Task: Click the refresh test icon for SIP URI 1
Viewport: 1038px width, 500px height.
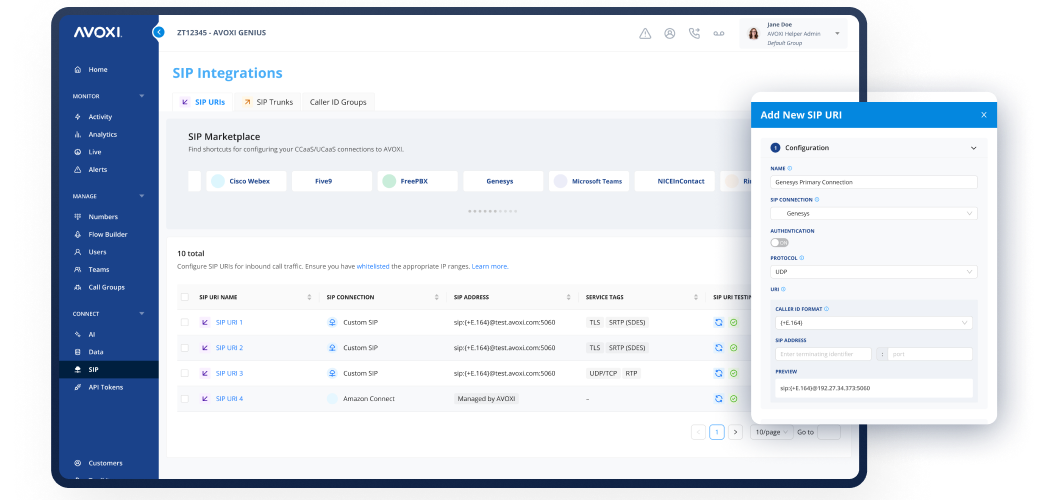Action: (718, 322)
